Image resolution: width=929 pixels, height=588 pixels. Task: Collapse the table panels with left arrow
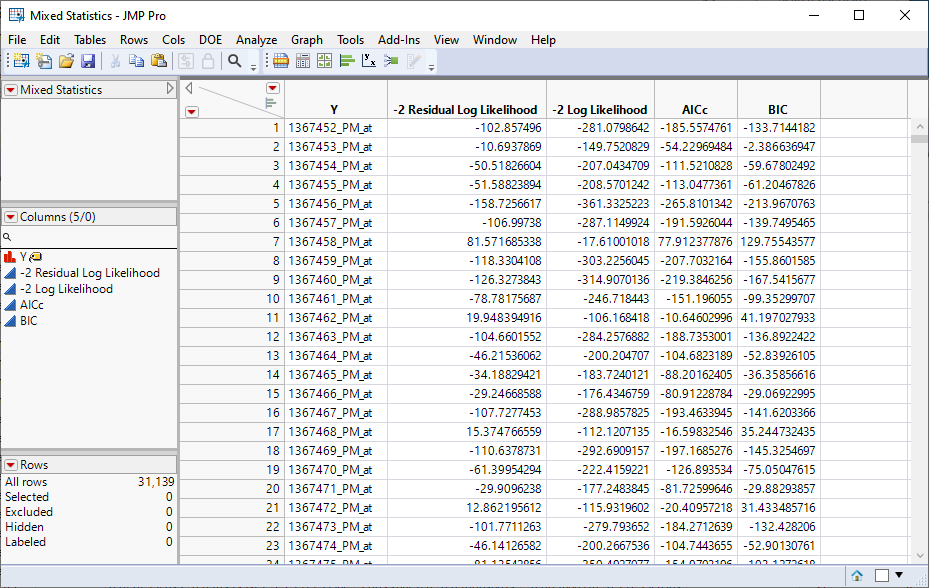(x=189, y=89)
